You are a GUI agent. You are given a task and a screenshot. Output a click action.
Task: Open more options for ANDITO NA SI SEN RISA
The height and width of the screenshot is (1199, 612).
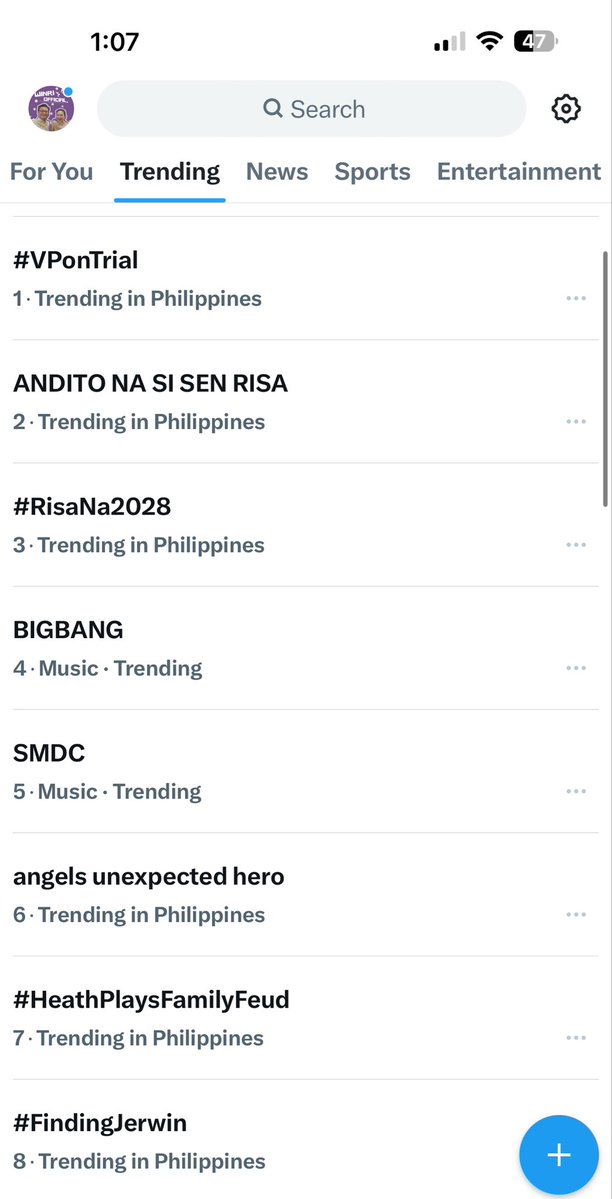tap(576, 421)
